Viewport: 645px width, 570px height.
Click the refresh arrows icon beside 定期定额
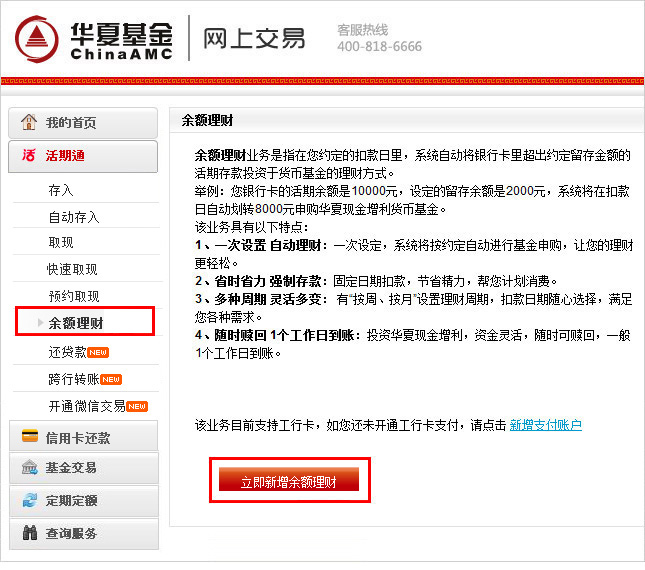pyautogui.click(x=30, y=500)
